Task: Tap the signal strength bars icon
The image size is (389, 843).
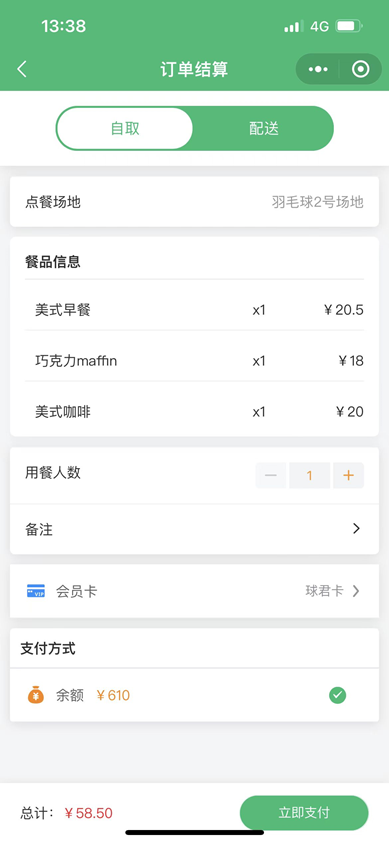Action: pos(293,26)
